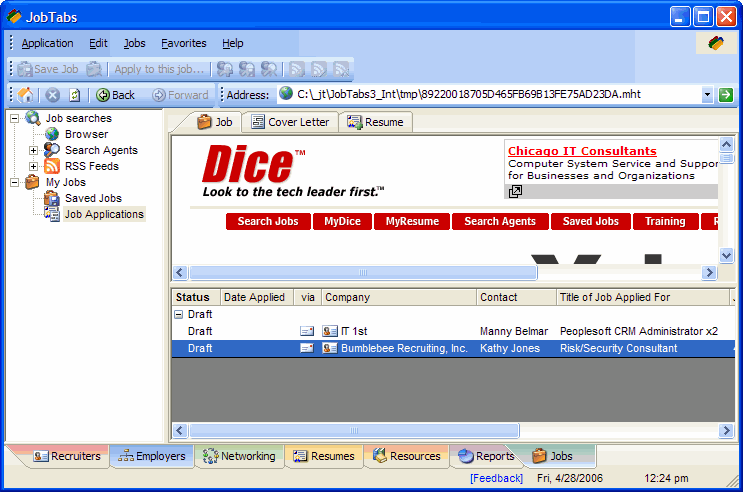Click the Save Job toolbar button
Screen dimensions: 743x492
tap(48, 69)
